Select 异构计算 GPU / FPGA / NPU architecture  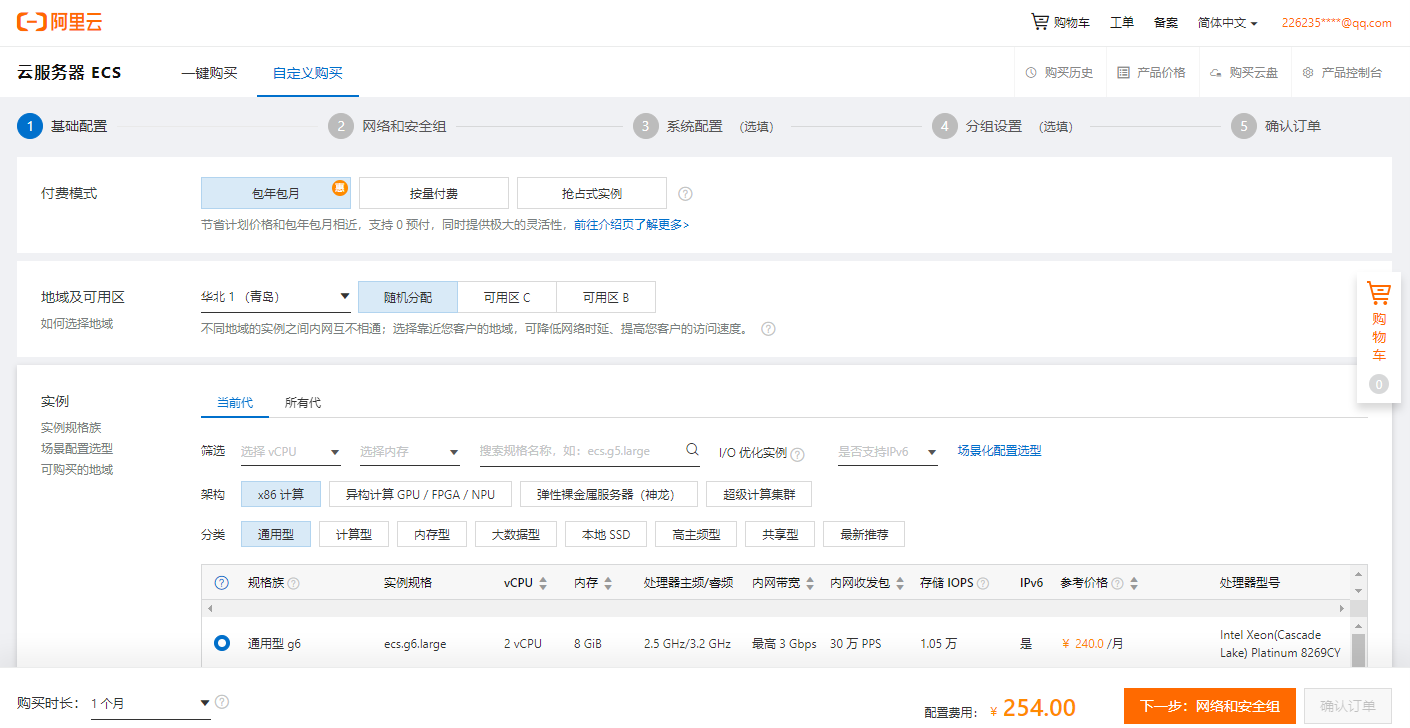pyautogui.click(x=420, y=494)
